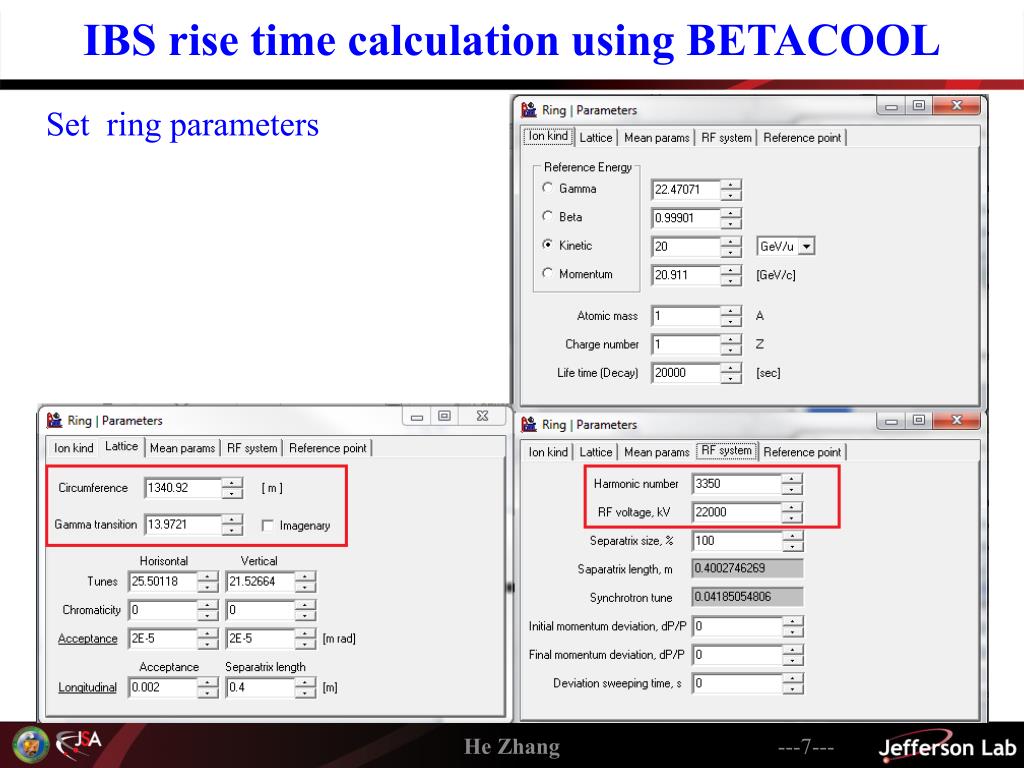Screen dimensions: 1024x768
Task: Switch to Ion kind tab in Lattice window
Action: pyautogui.click(x=73, y=448)
